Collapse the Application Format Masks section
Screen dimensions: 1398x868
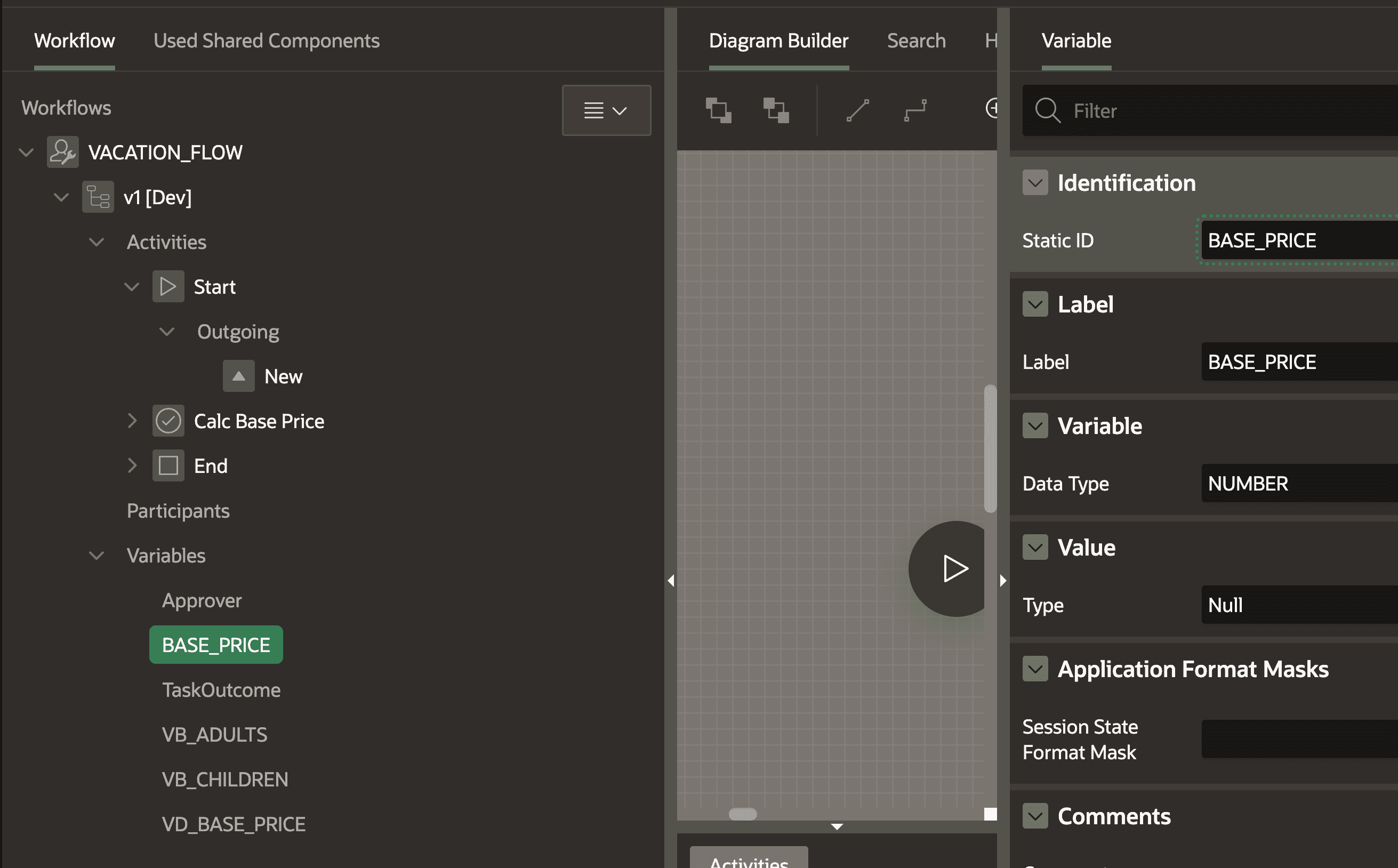tap(1034, 669)
